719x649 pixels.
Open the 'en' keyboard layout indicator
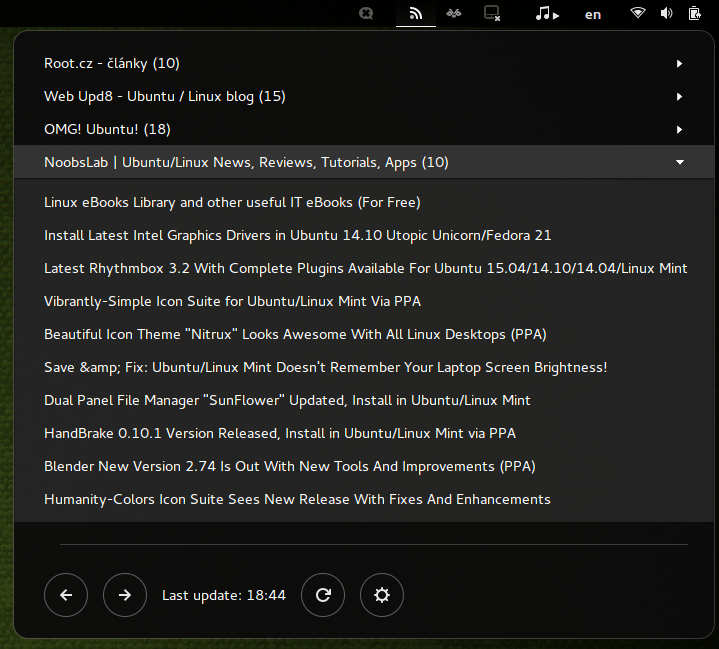pos(593,15)
